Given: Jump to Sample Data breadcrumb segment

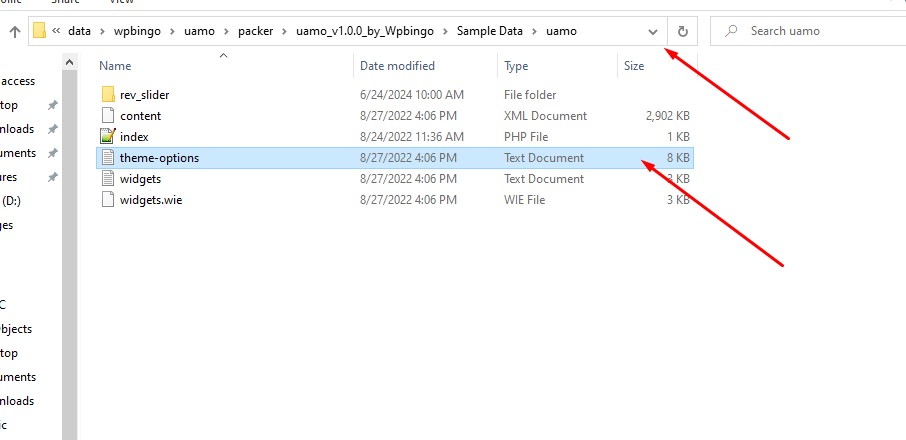Looking at the screenshot, I should coord(491,31).
